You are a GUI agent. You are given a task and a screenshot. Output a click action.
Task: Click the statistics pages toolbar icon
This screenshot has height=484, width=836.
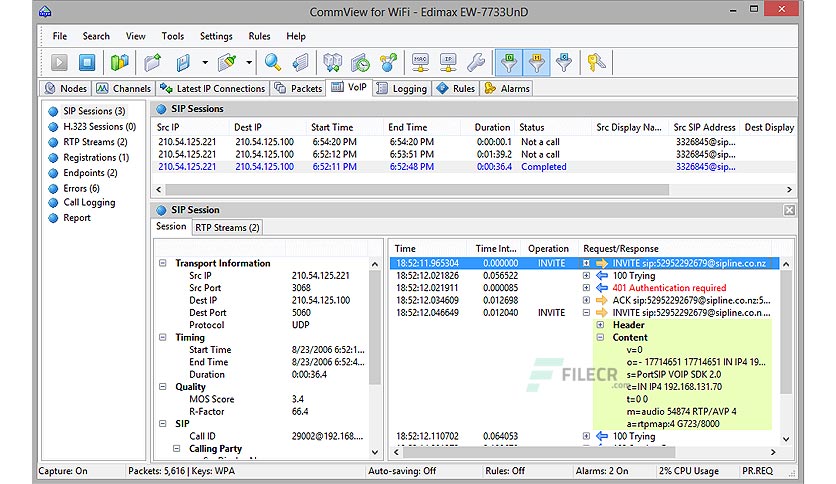(x=301, y=63)
